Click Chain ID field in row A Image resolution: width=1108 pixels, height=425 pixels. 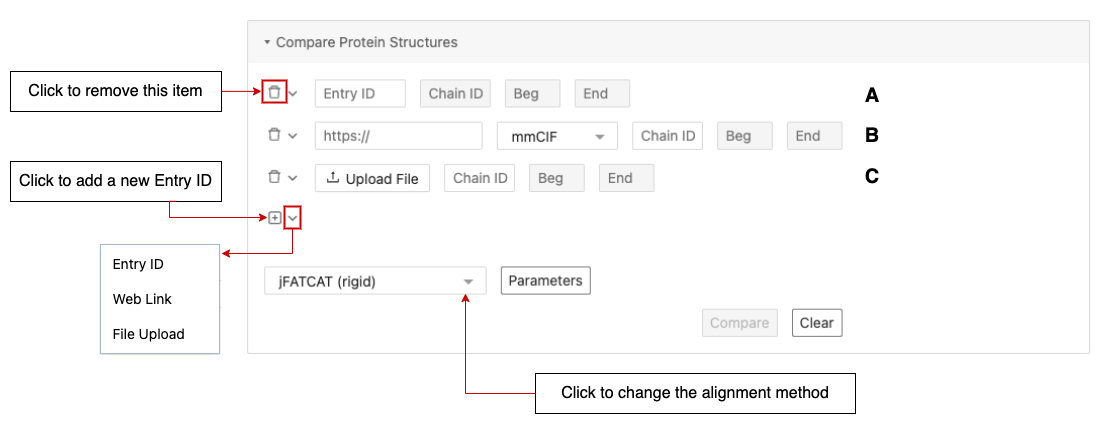(456, 93)
